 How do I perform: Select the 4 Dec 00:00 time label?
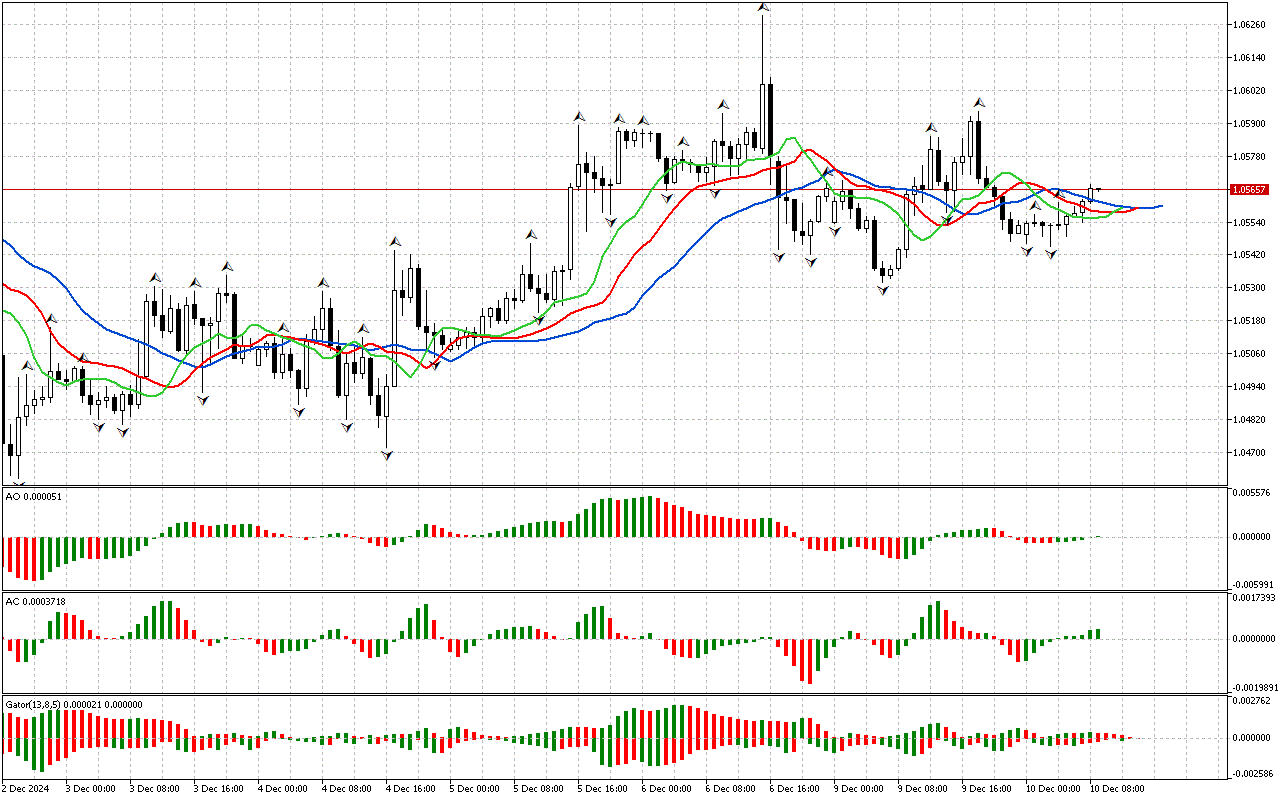coord(285,788)
